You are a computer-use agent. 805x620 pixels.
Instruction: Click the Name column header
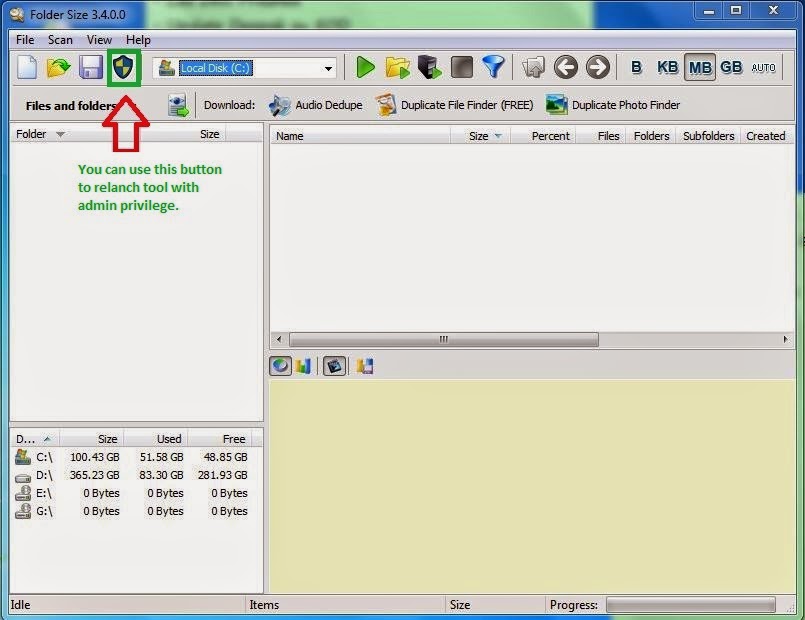click(360, 136)
